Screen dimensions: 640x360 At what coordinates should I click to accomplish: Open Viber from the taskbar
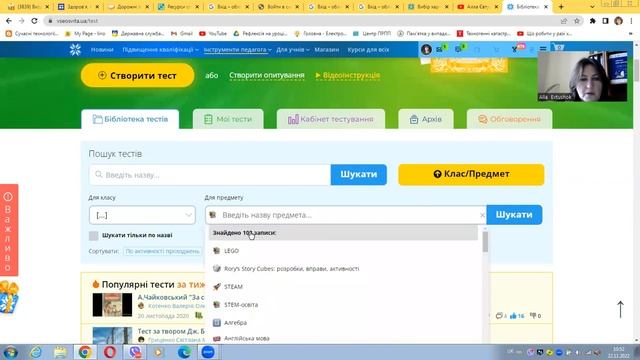point(134,352)
